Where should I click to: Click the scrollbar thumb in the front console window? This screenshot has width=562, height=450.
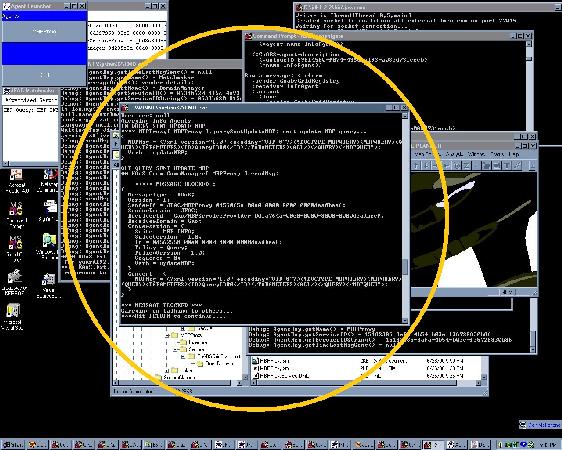[x=405, y=267]
